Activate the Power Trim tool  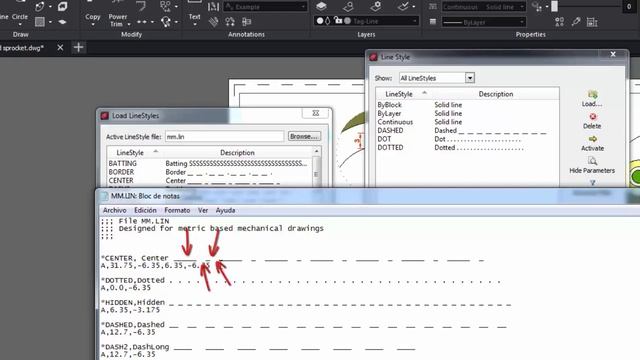(x=118, y=20)
